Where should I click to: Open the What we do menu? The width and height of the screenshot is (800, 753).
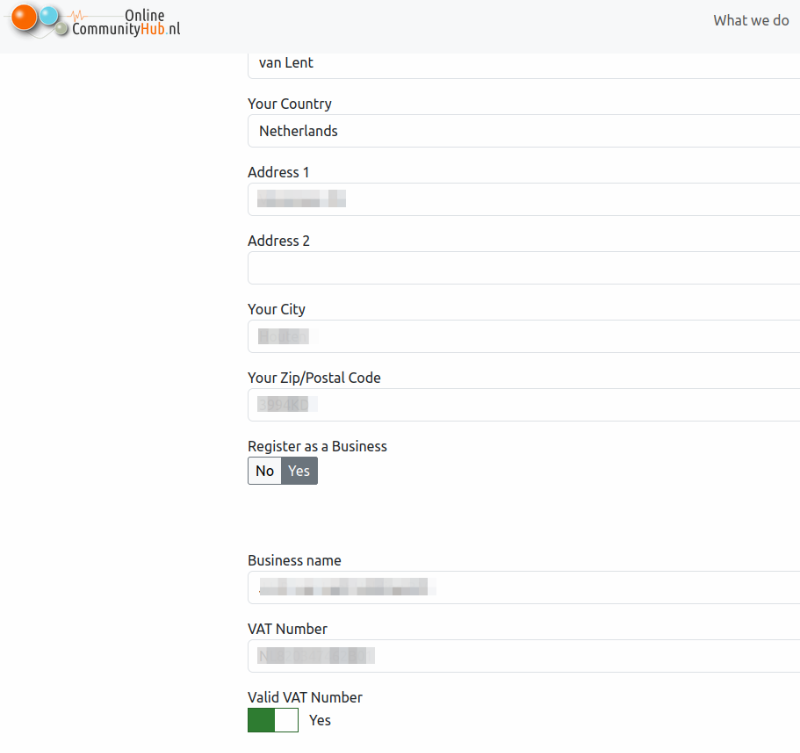coord(751,20)
